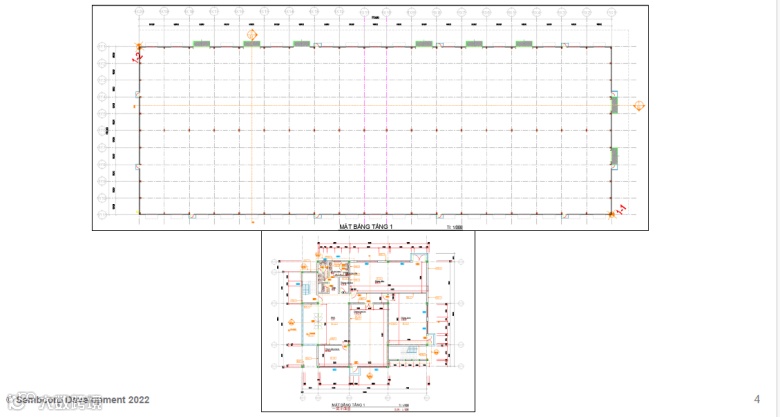The image size is (780, 417).
Task: Click the orange section symbol above the warehouse top wall
Action: (x=252, y=35)
